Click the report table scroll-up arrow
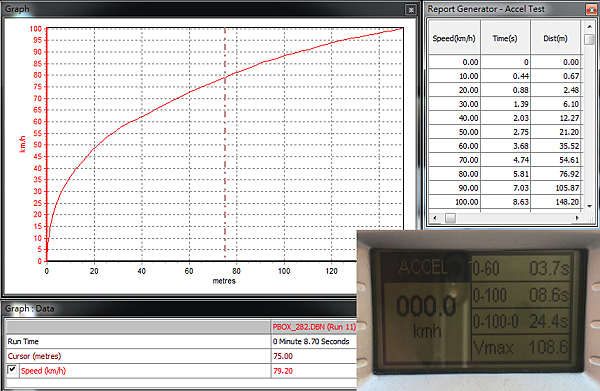This screenshot has height=391, width=600. tap(589, 26)
